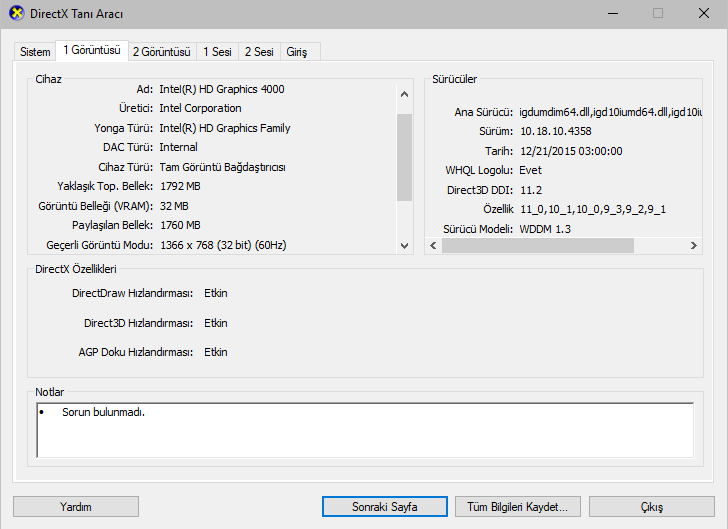728x529 pixels.
Task: Click the '1792 MB' total memory value
Action: click(x=180, y=186)
